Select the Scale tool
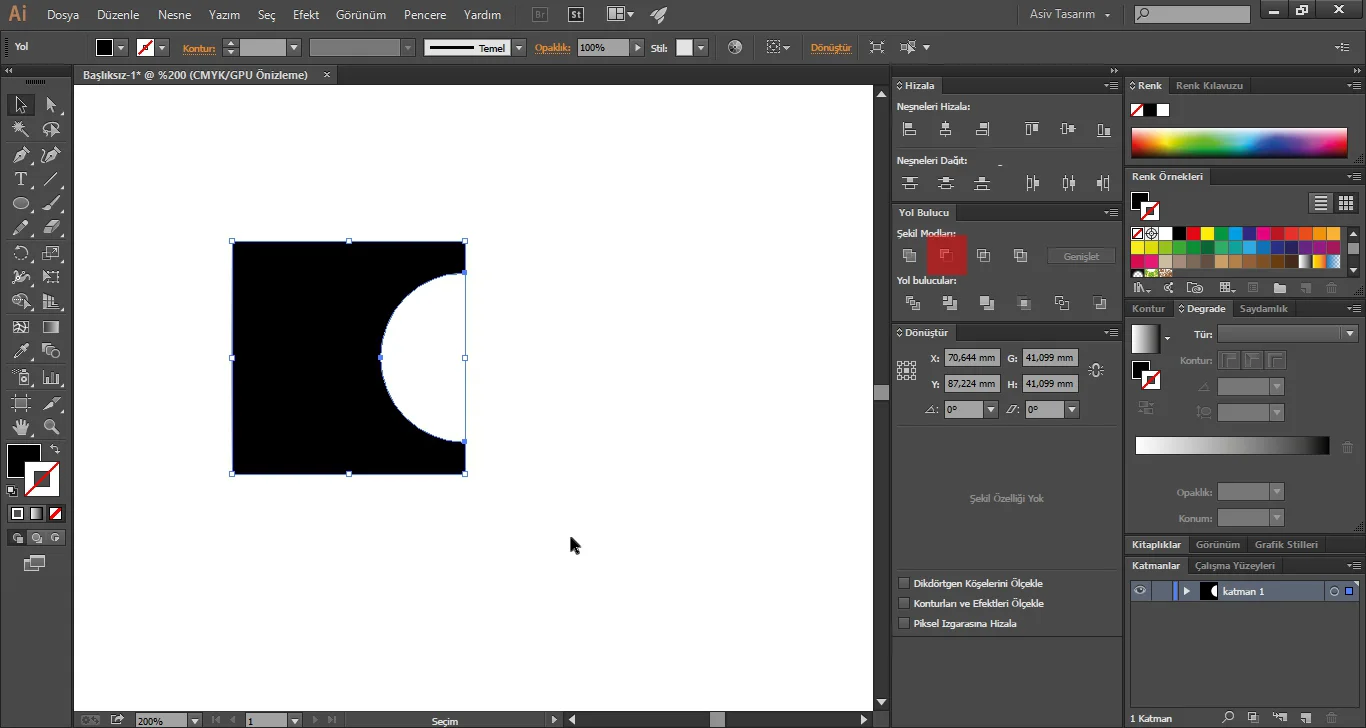Screen dimensions: 1366x728 [x=51, y=253]
